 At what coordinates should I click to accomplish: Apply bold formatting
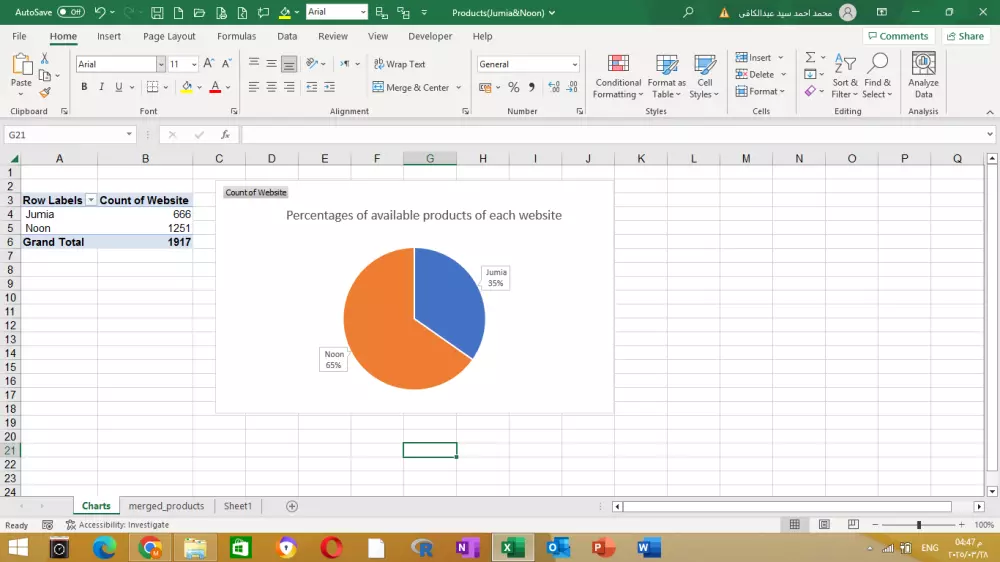[x=85, y=87]
